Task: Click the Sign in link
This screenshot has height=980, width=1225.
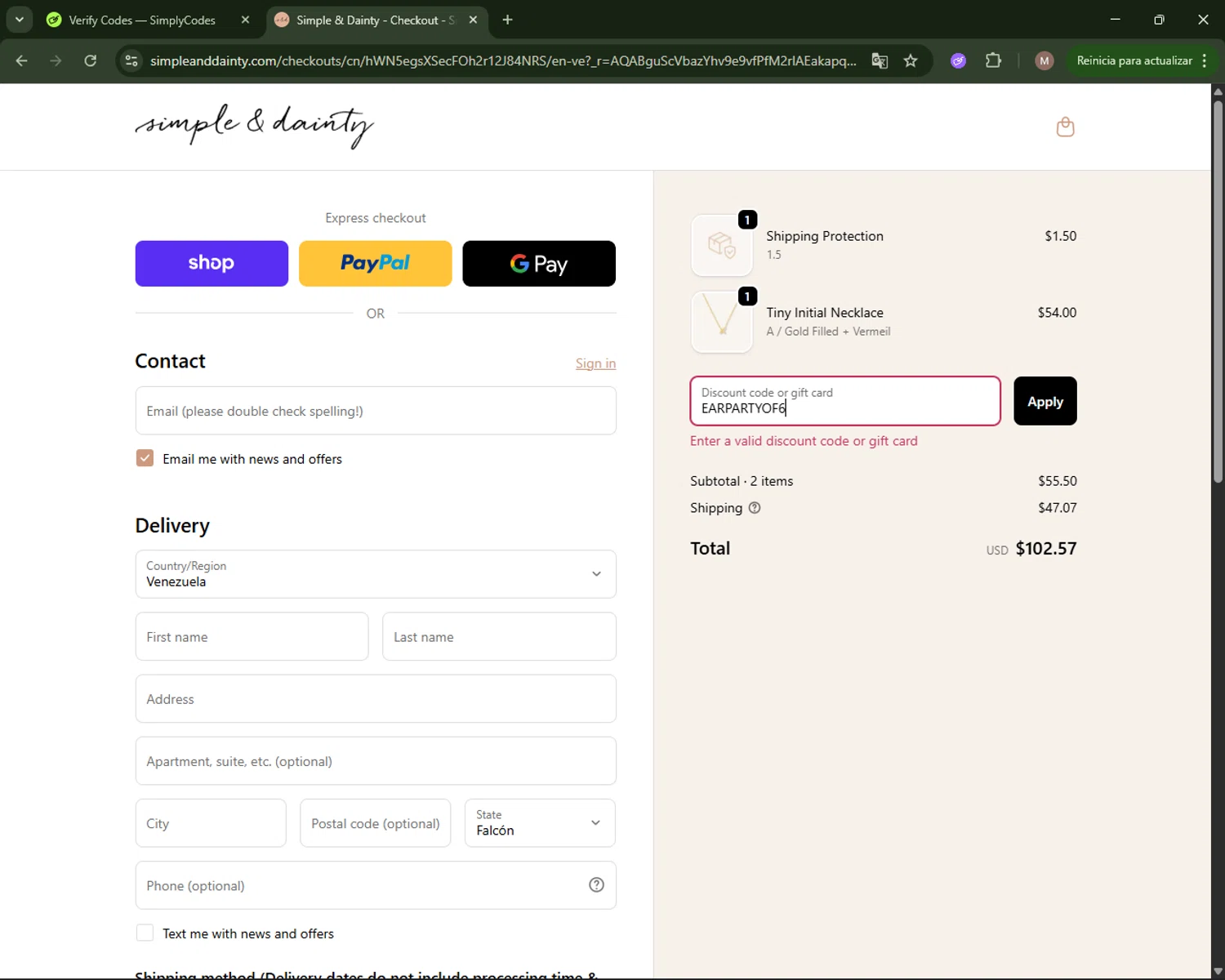Action: [x=595, y=363]
